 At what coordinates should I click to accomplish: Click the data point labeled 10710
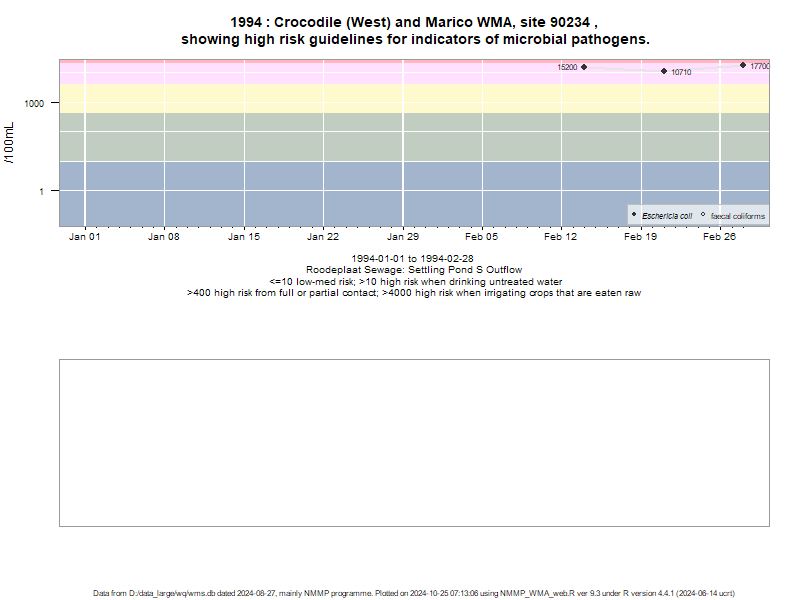point(664,71)
